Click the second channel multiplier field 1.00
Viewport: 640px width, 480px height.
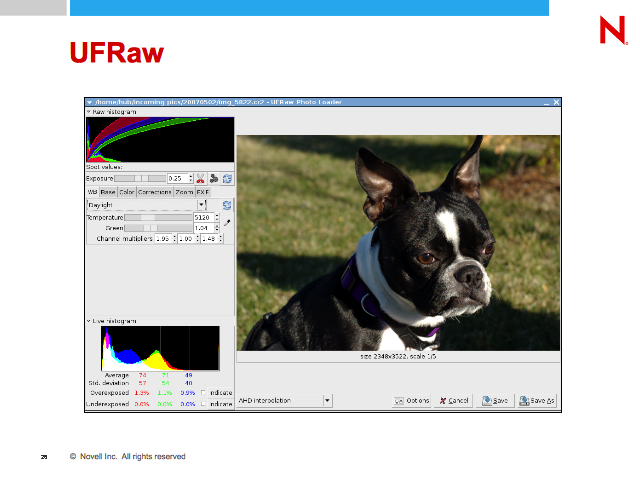coord(187,238)
